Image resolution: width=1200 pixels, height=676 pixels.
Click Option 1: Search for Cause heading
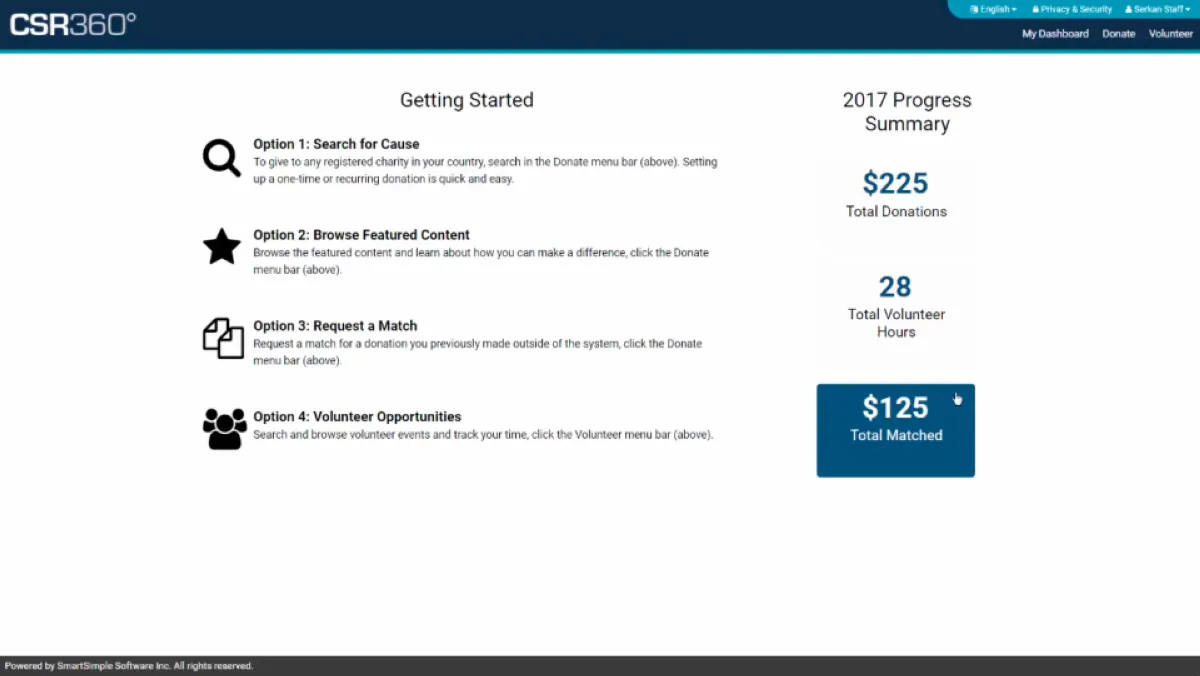pos(336,144)
